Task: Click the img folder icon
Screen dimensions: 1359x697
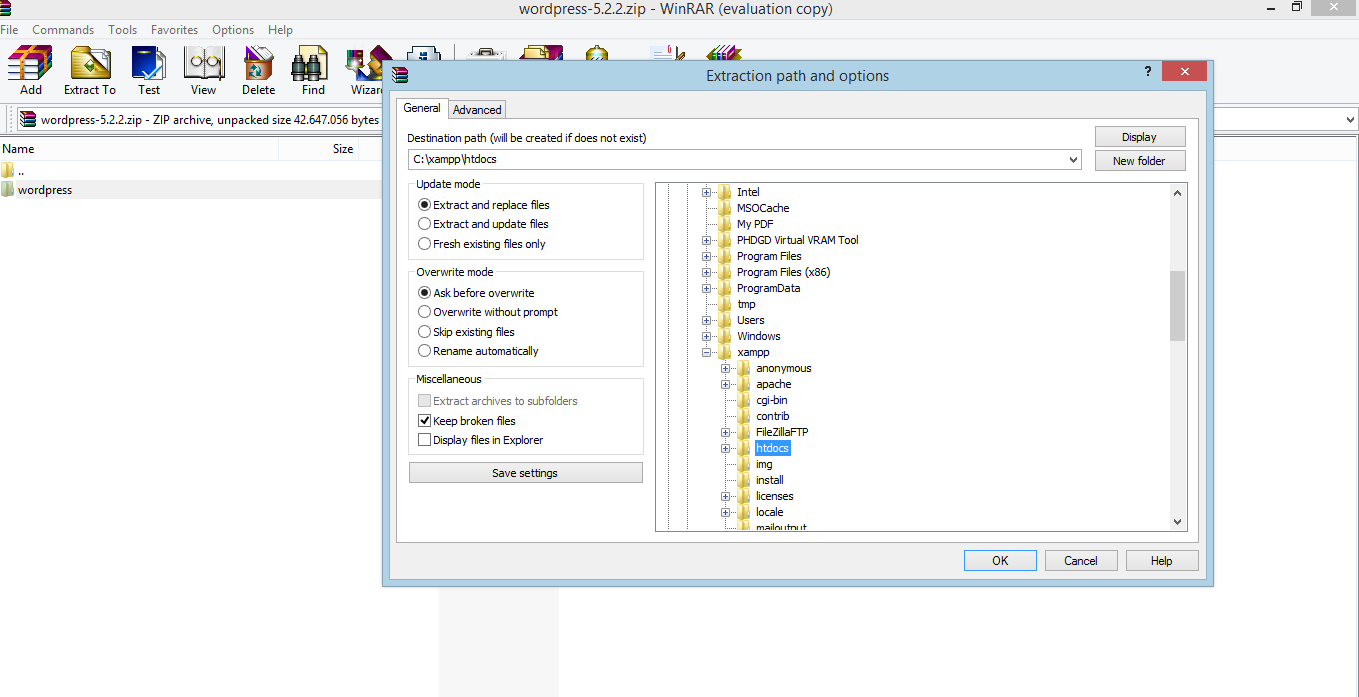Action: tap(744, 464)
